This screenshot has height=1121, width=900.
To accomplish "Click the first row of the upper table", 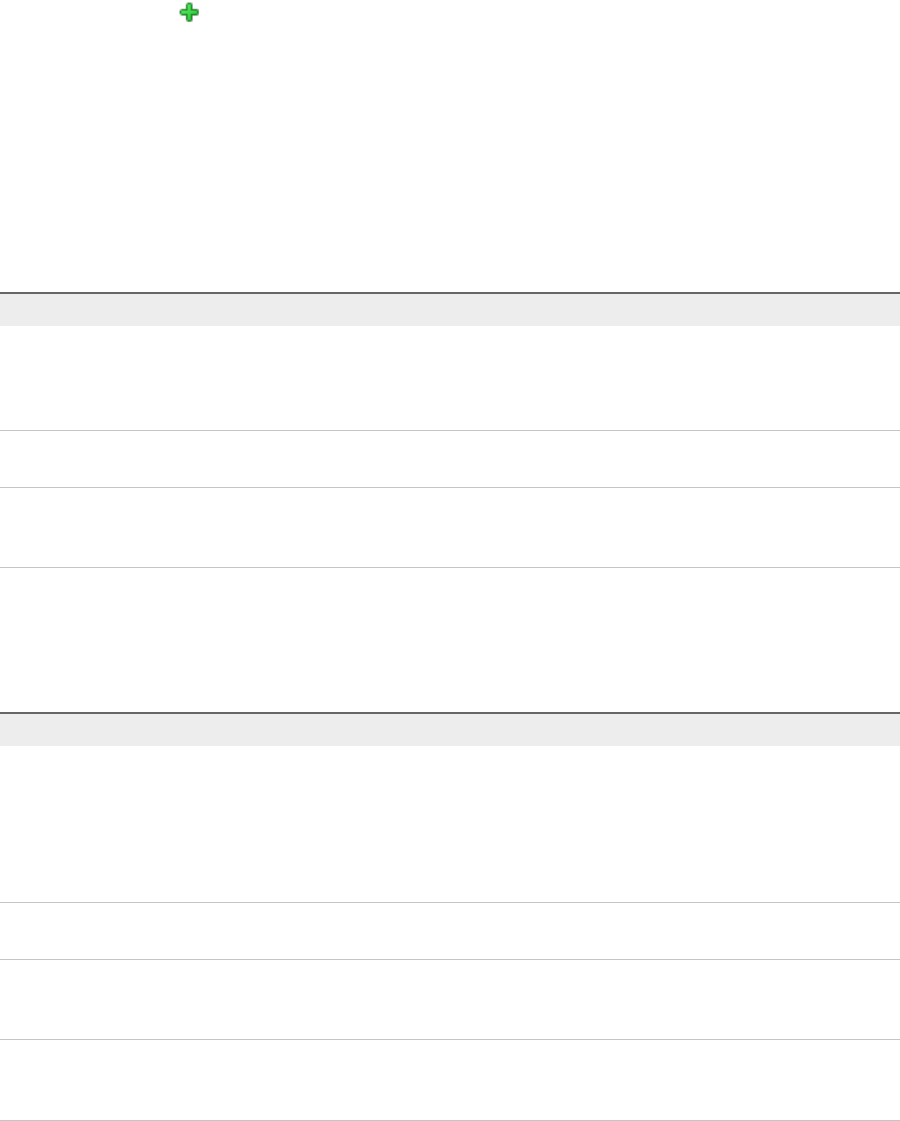I will click(450, 378).
